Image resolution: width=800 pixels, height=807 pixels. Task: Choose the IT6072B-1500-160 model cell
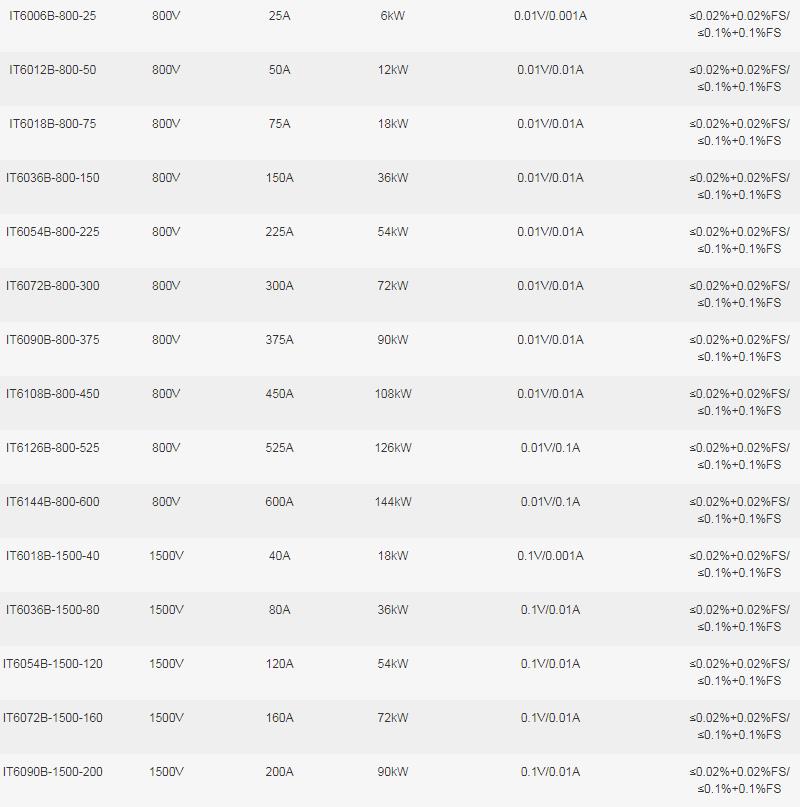[x=53, y=718]
